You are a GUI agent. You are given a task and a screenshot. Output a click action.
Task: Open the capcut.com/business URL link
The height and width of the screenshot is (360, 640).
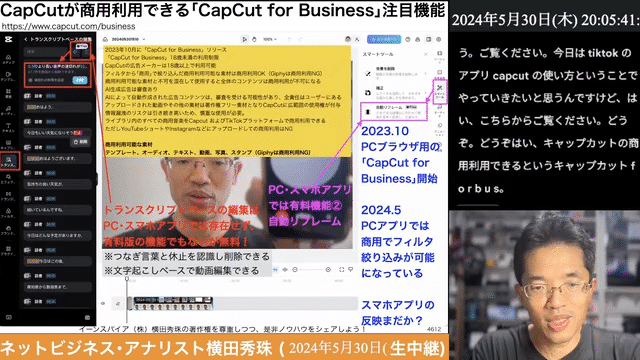pos(68,27)
